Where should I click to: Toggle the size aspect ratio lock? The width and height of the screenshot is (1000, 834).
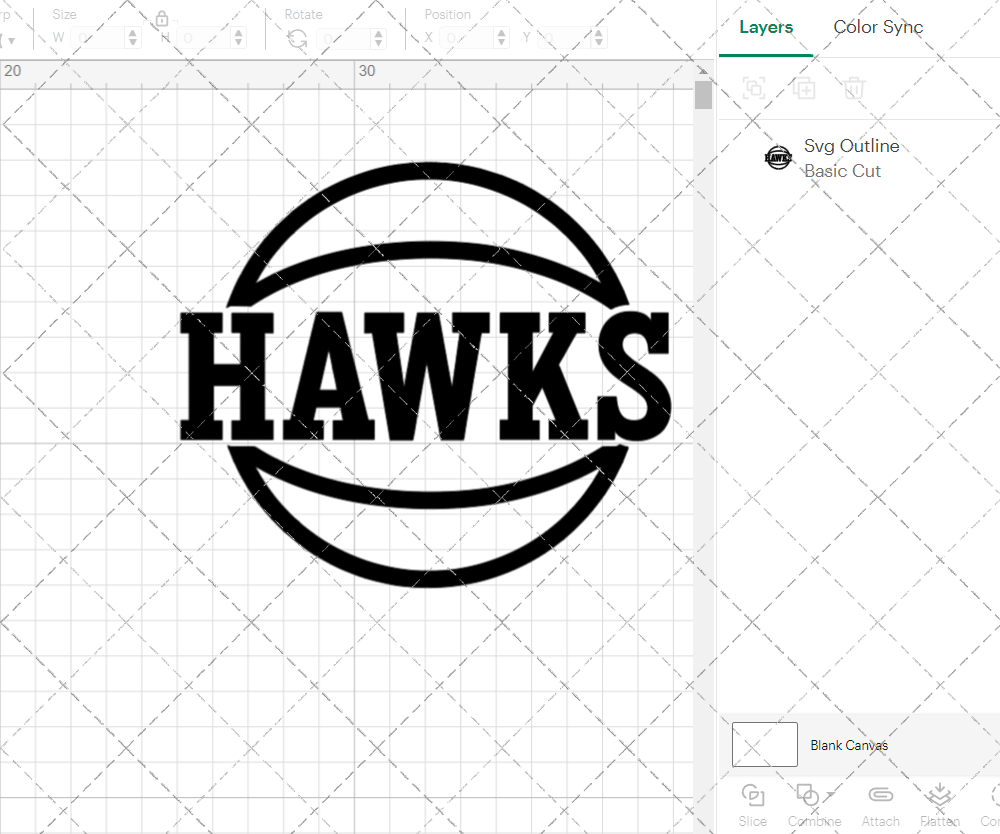click(162, 18)
